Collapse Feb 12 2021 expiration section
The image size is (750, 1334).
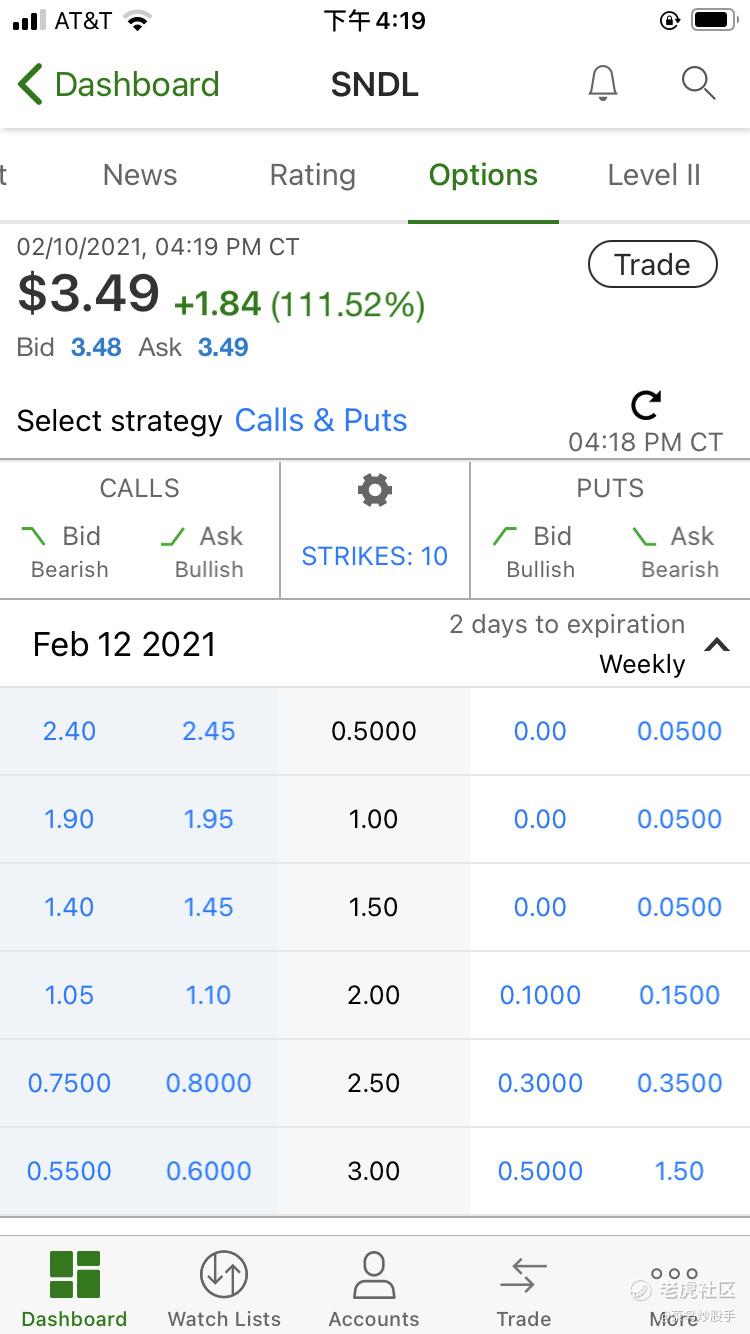[x=716, y=645]
